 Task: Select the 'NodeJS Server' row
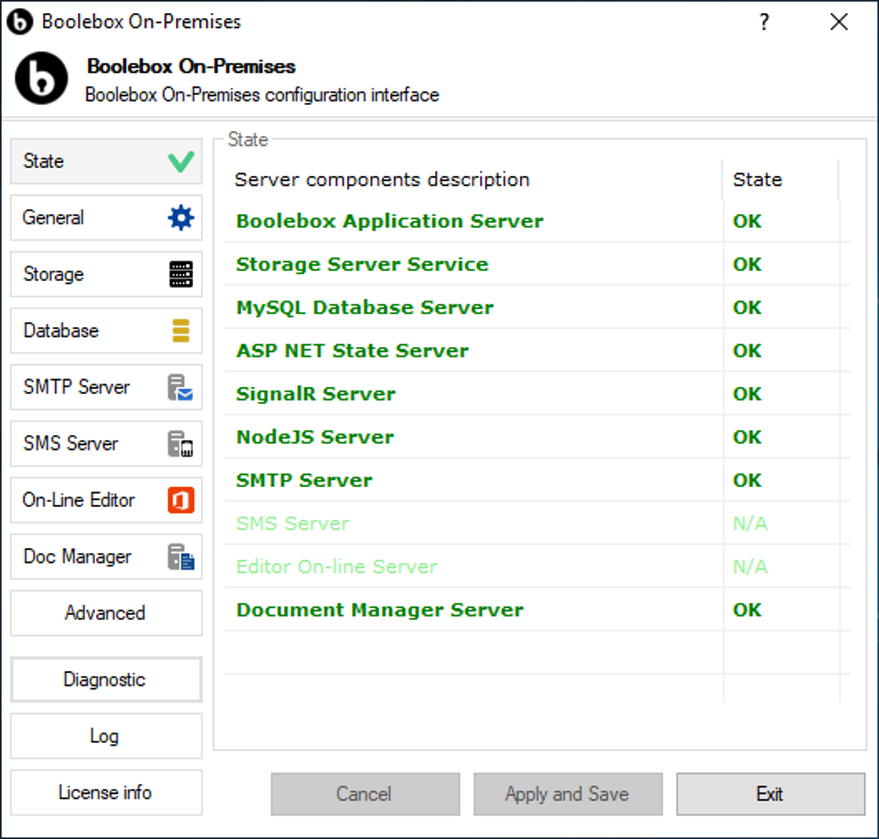point(537,437)
